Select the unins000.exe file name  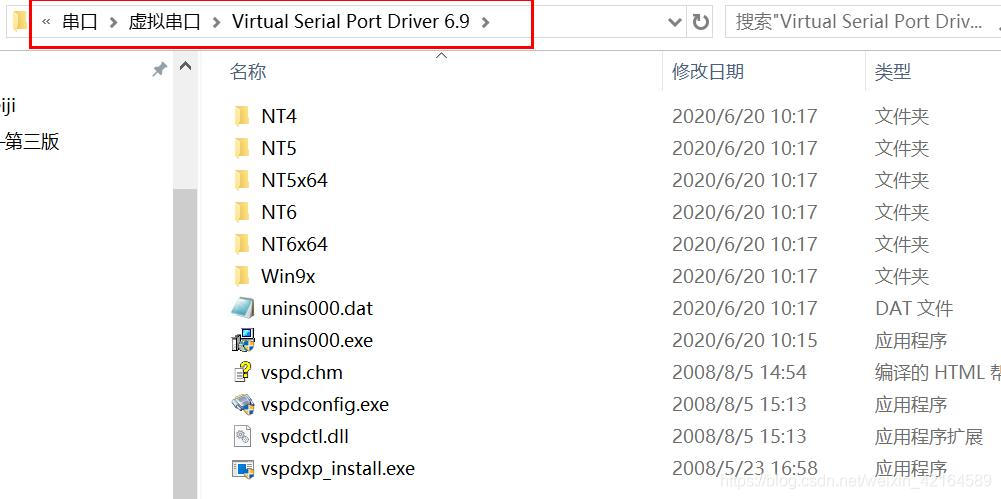pyautogui.click(x=317, y=340)
